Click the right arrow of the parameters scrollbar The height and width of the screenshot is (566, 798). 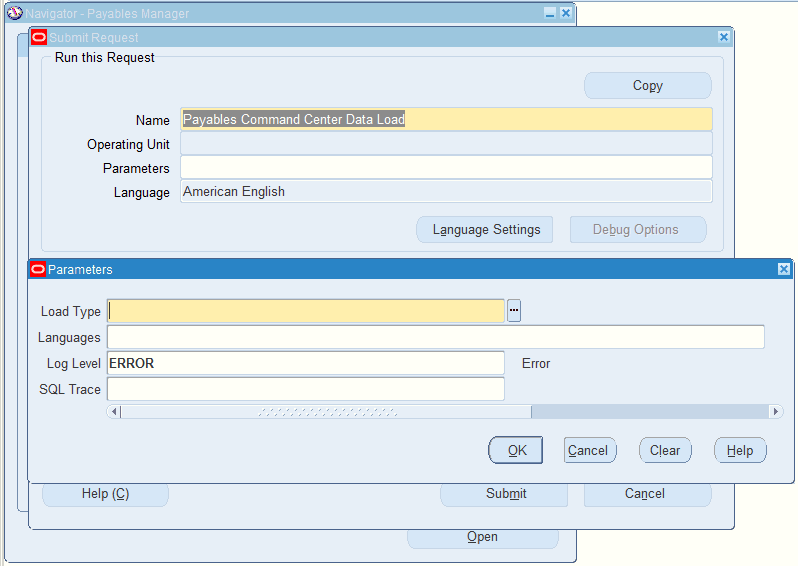click(x=776, y=411)
